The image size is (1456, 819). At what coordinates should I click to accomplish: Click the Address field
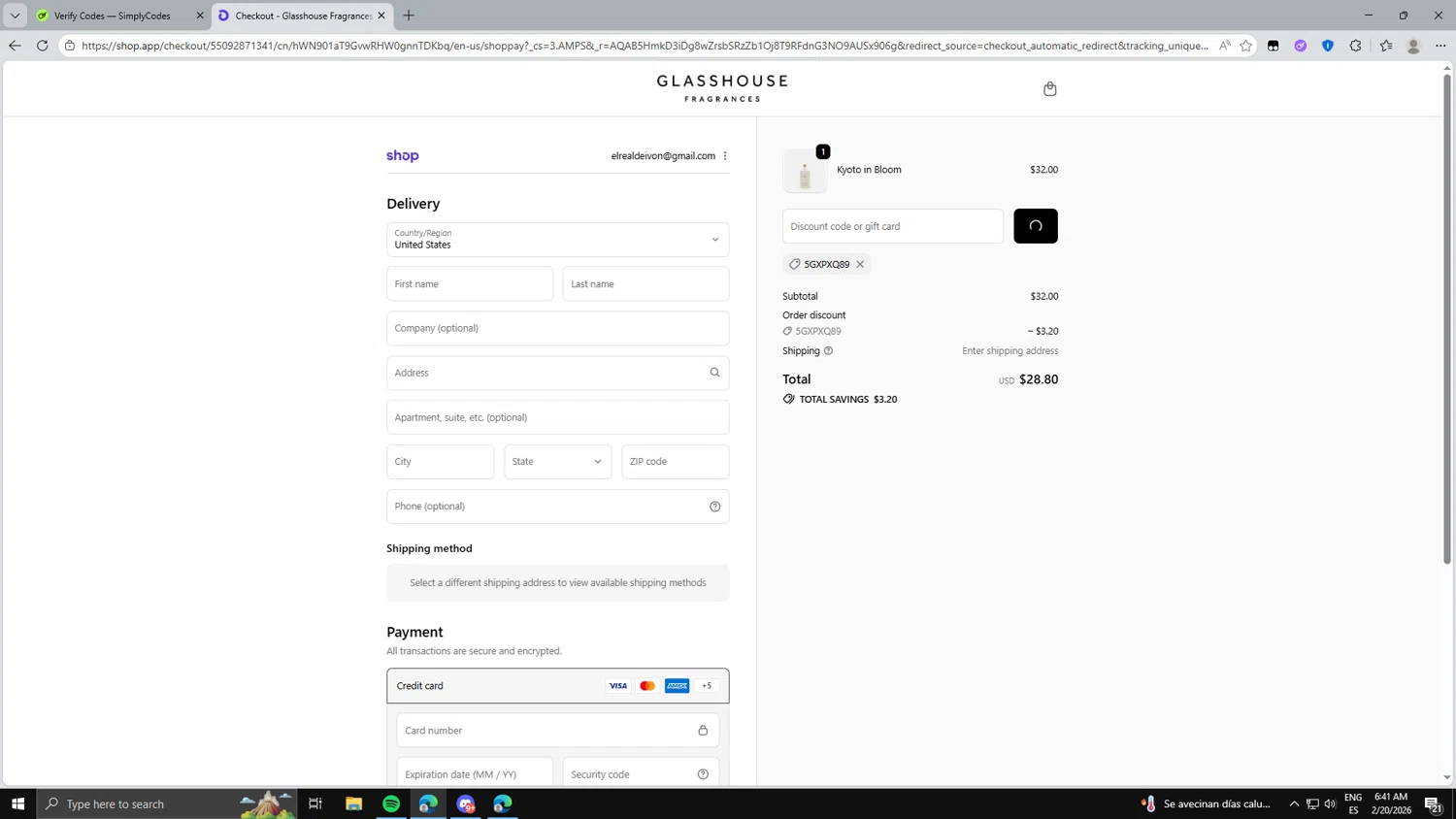[x=558, y=373]
